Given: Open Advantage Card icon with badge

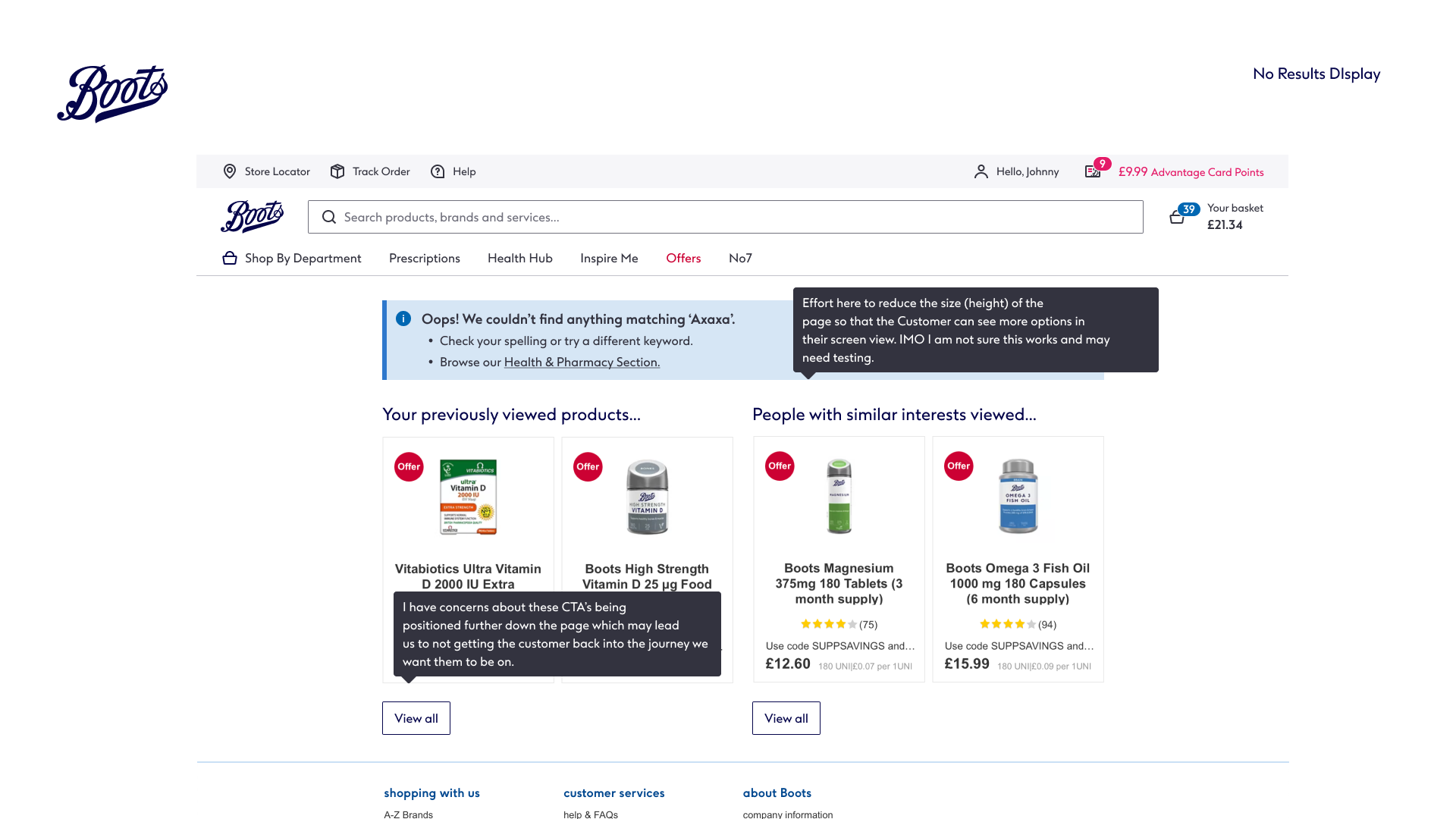Looking at the screenshot, I should 1093,171.
